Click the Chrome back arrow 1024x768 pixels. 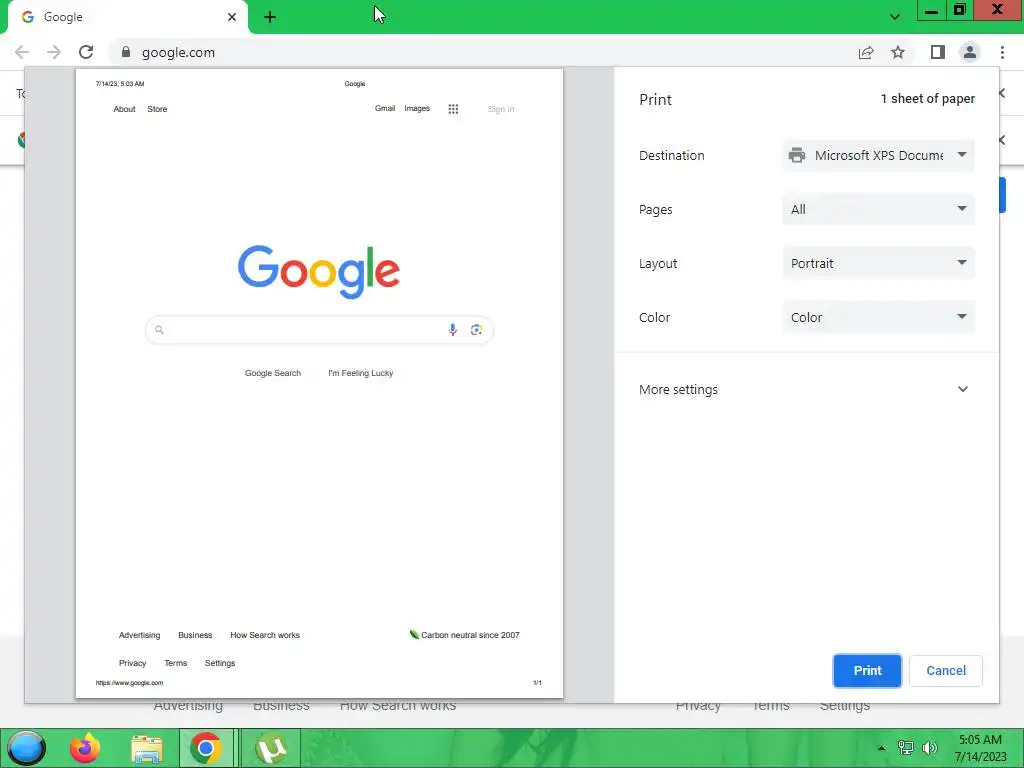[x=22, y=52]
